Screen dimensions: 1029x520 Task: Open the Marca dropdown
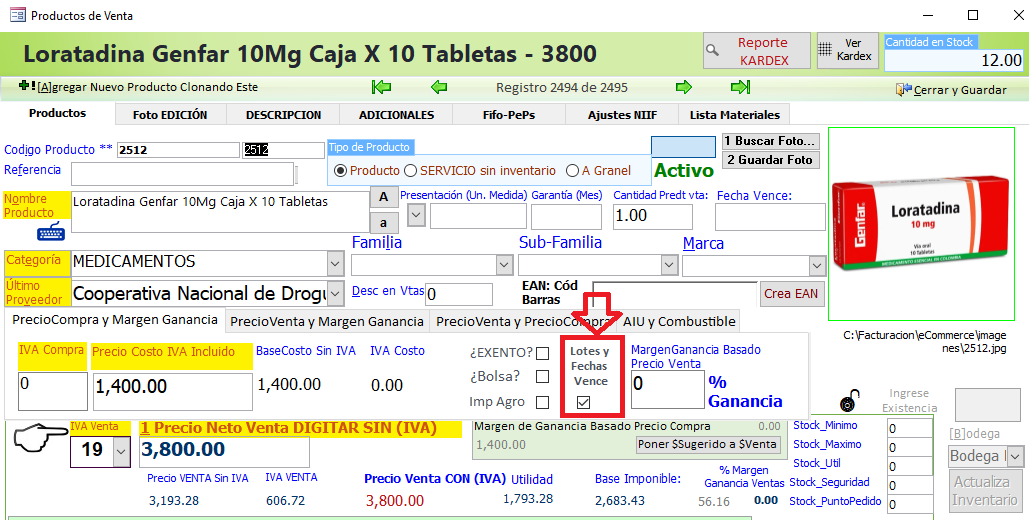coord(817,265)
